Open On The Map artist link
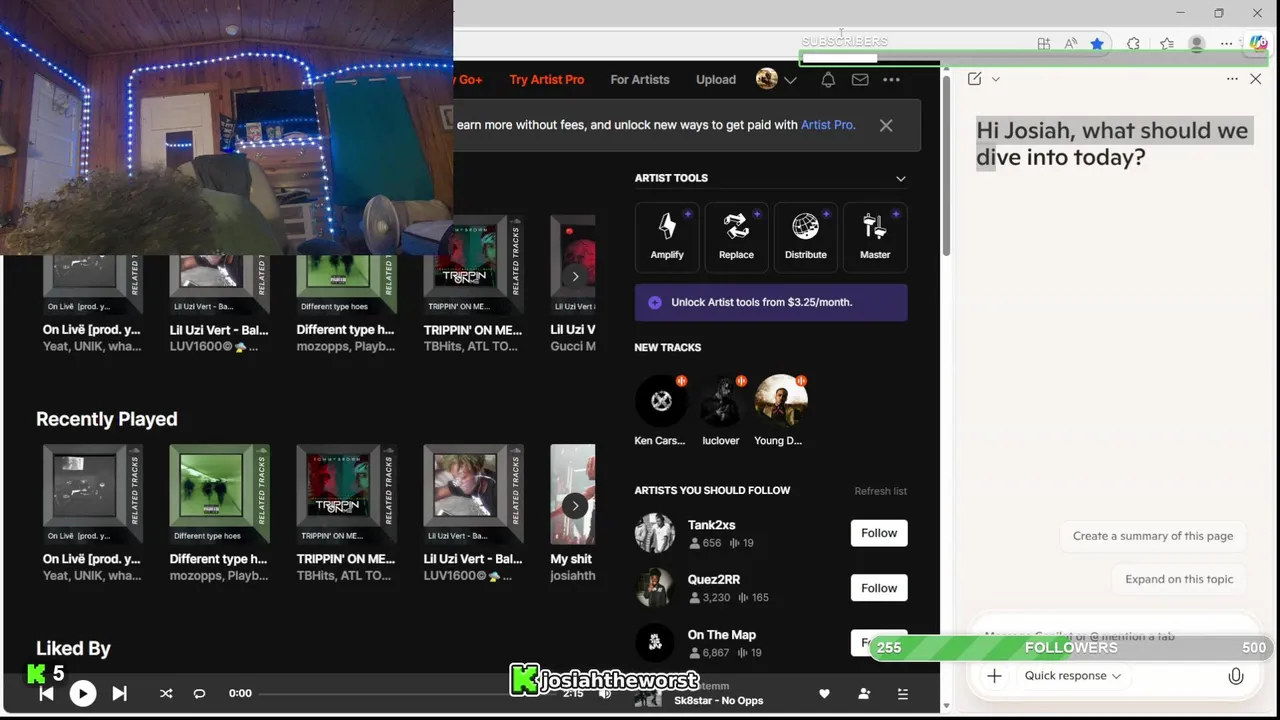Viewport: 1280px width, 720px height. pyautogui.click(x=722, y=635)
